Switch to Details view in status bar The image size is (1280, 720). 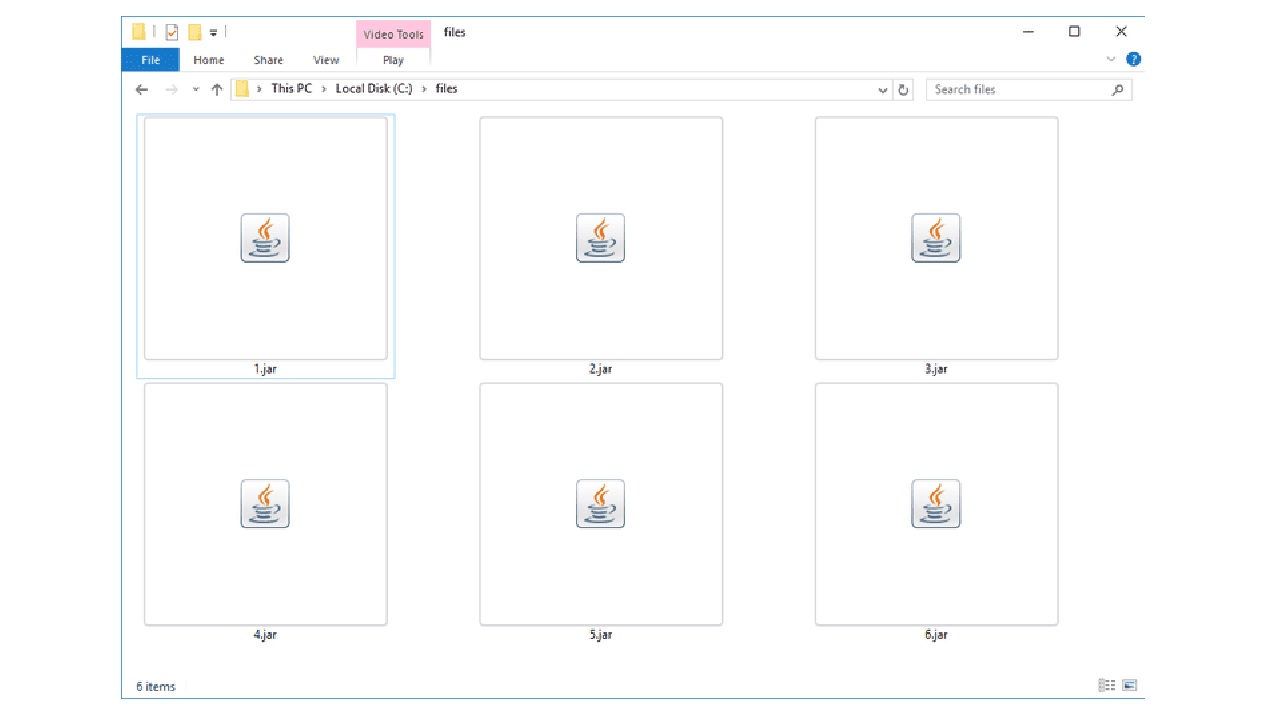[1107, 686]
